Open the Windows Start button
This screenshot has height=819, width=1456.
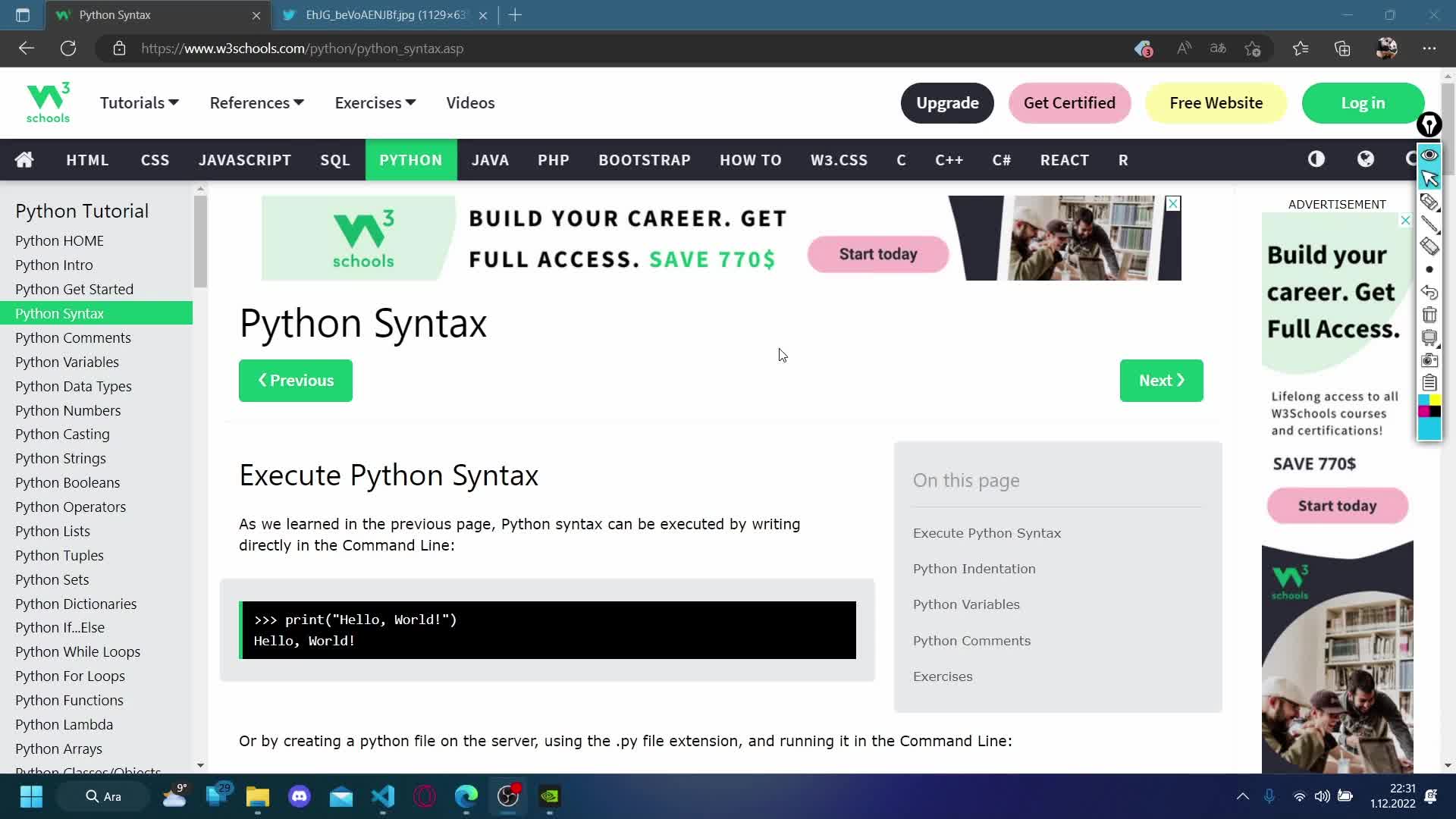pos(31,796)
